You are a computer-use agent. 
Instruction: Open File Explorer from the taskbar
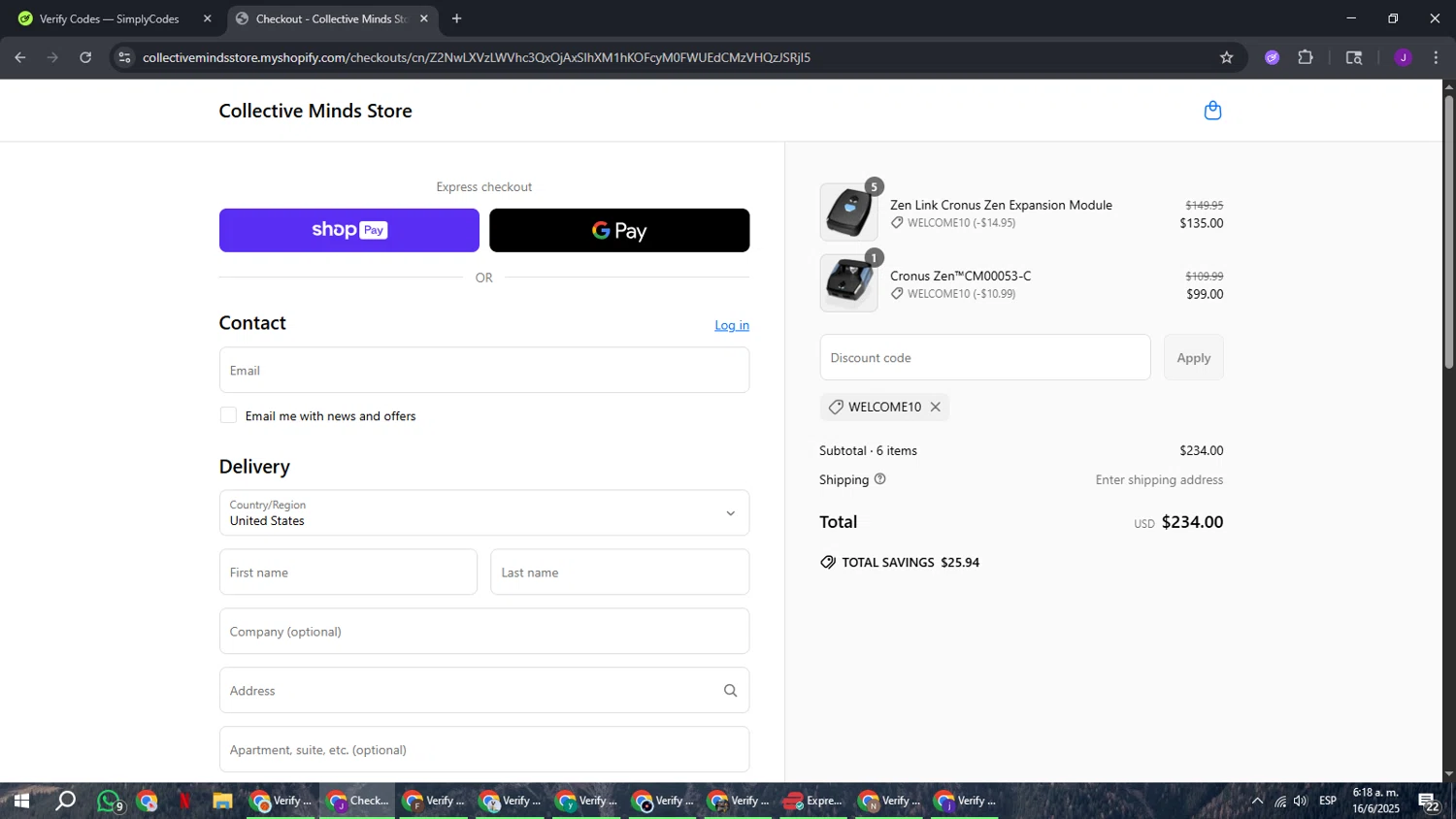tap(222, 802)
